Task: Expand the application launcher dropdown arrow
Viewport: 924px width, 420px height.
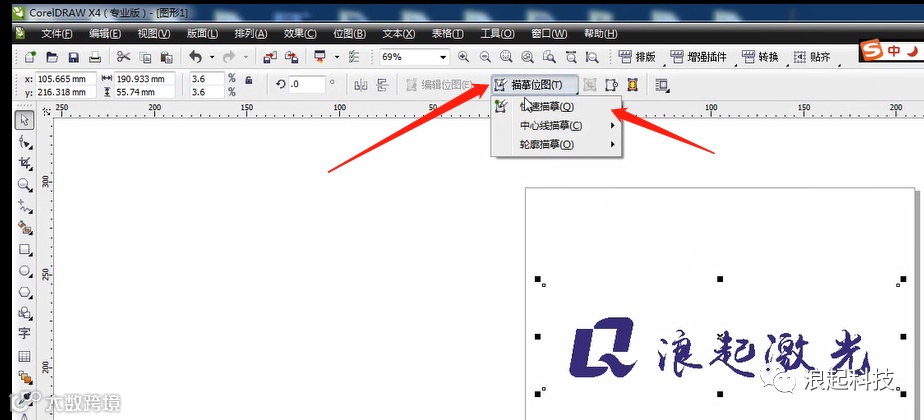Action: [x=336, y=57]
